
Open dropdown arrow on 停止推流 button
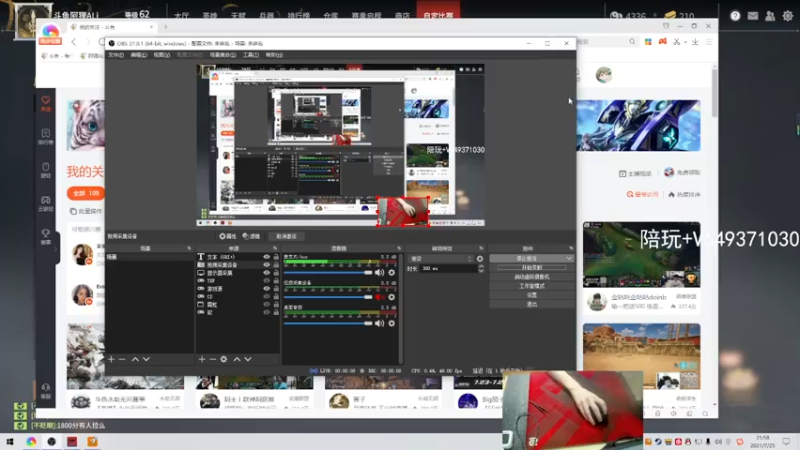pyautogui.click(x=569, y=259)
